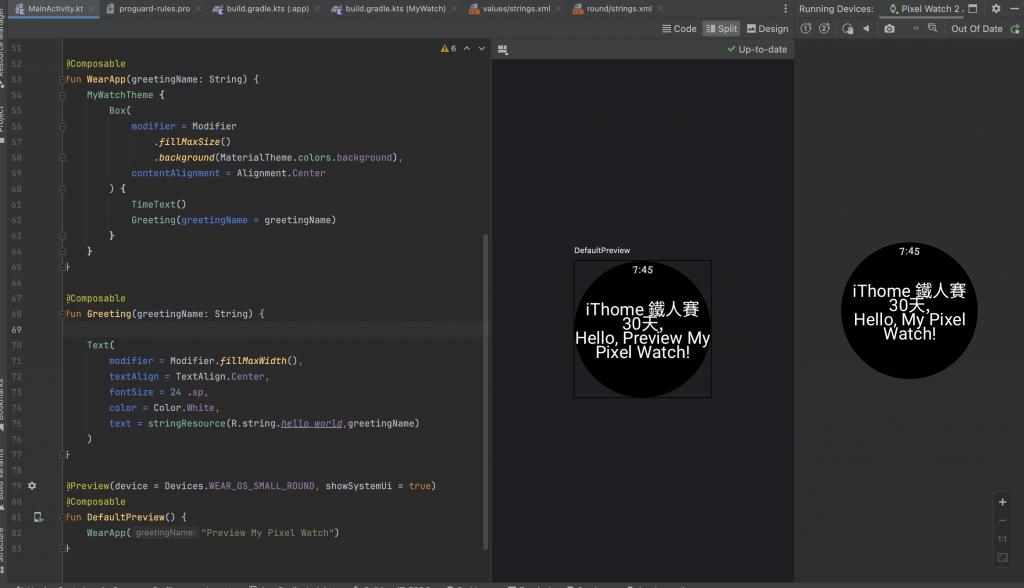Zoom out the Running Devices view

pos(1002,521)
